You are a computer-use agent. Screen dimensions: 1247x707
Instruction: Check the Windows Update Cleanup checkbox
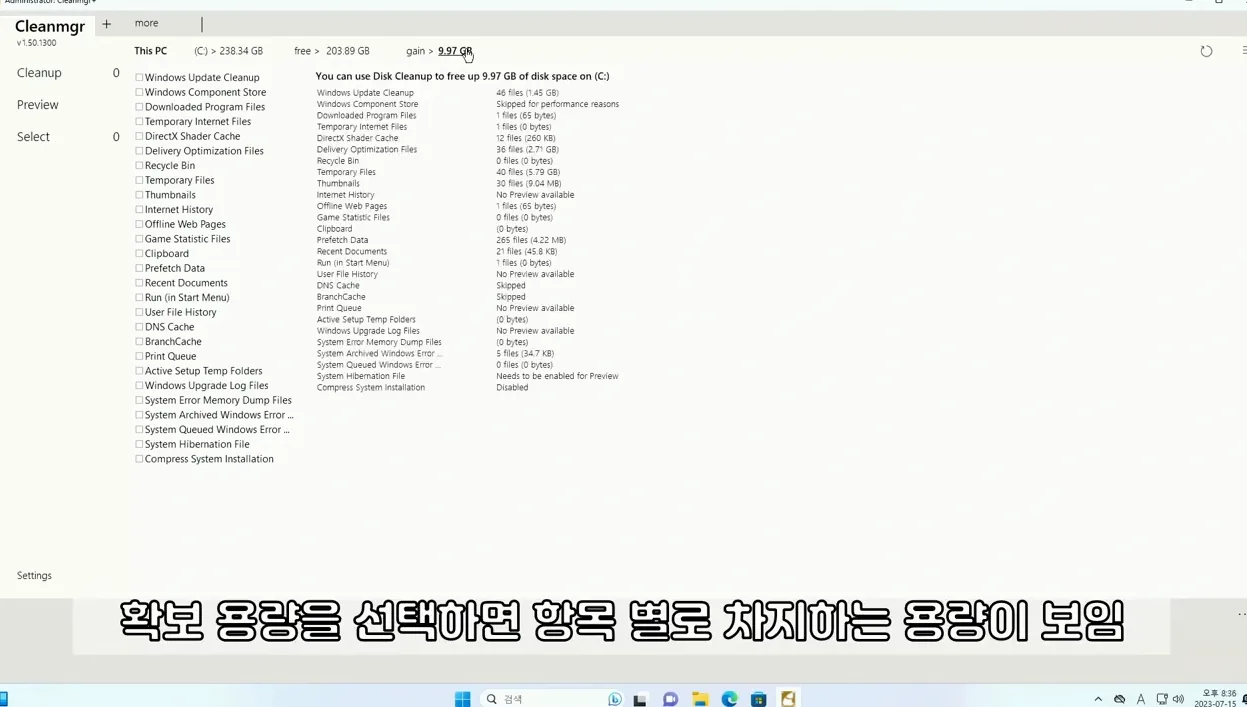tap(139, 77)
